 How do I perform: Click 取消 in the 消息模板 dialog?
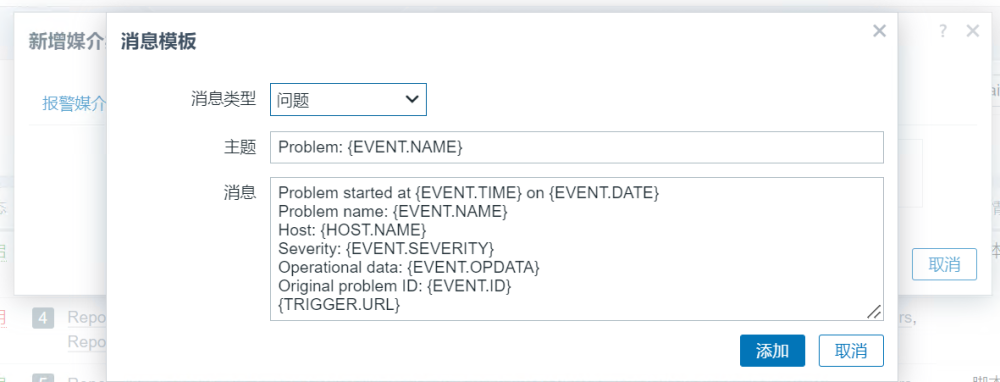tap(851, 351)
